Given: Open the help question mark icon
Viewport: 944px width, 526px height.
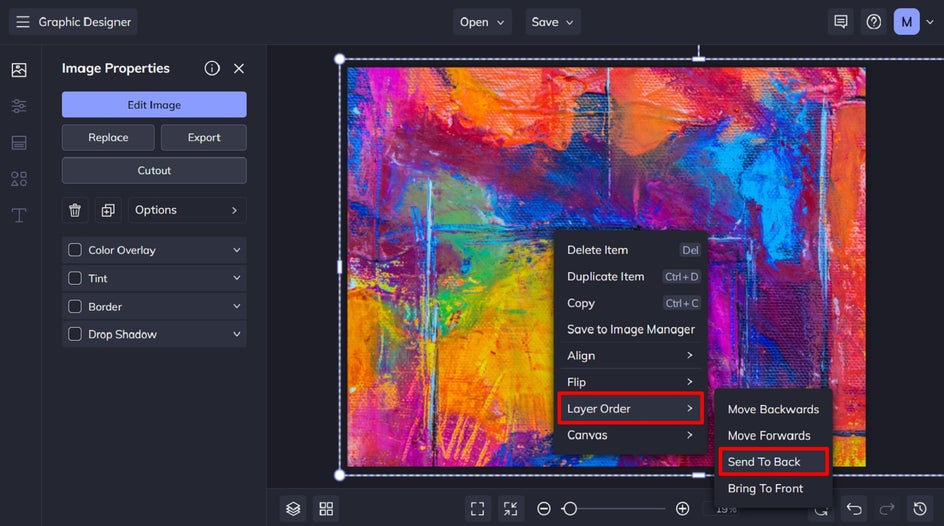Looking at the screenshot, I should coord(874,22).
